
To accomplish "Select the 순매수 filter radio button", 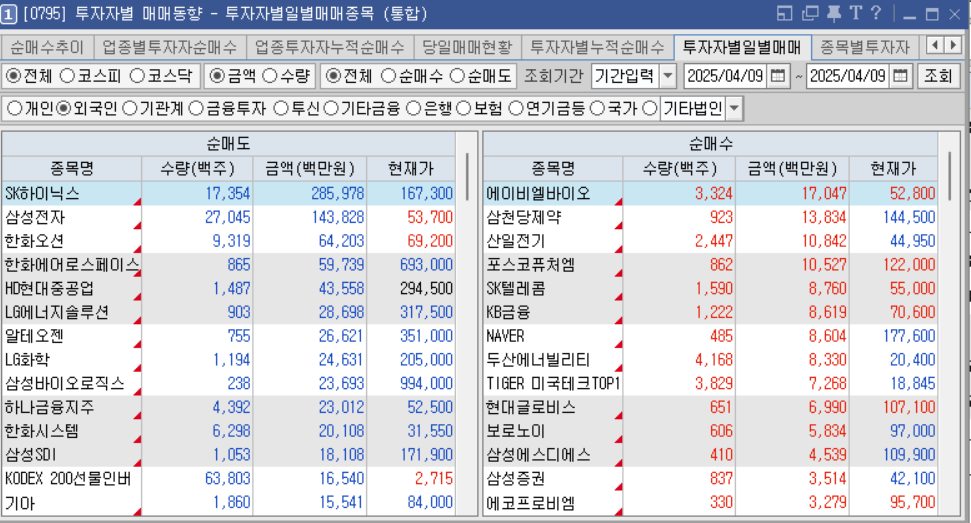I will point(388,76).
